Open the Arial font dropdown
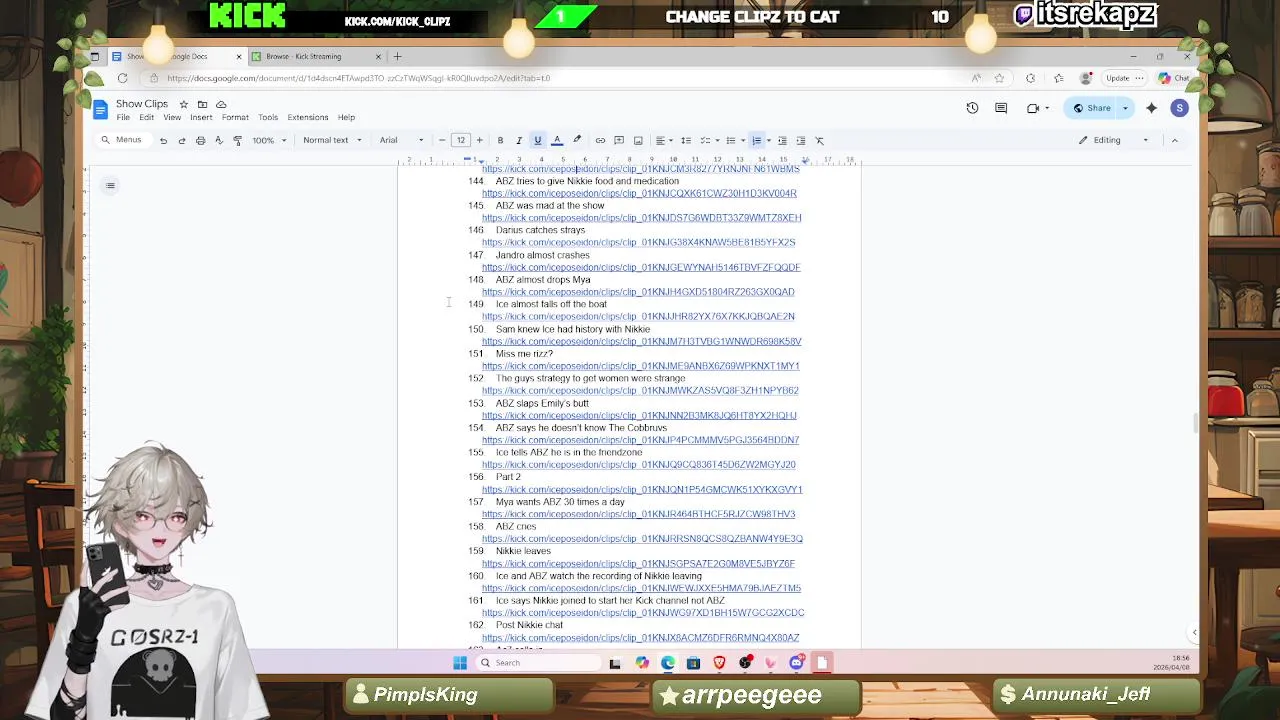 tap(401, 140)
